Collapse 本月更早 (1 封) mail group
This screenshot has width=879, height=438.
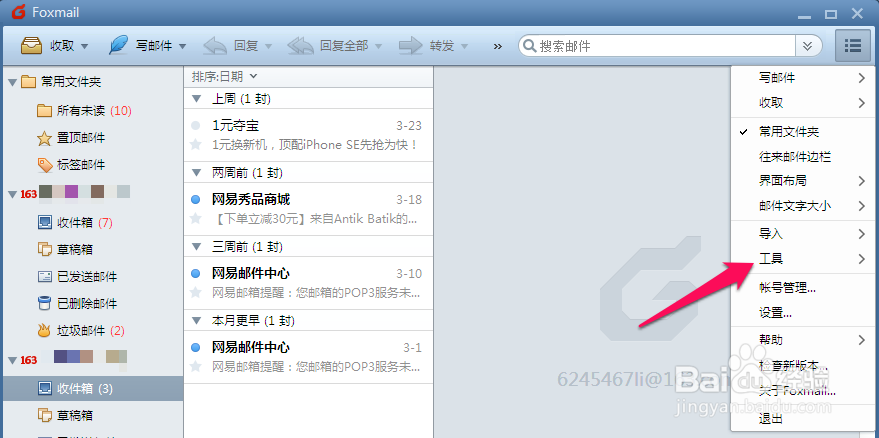196,320
